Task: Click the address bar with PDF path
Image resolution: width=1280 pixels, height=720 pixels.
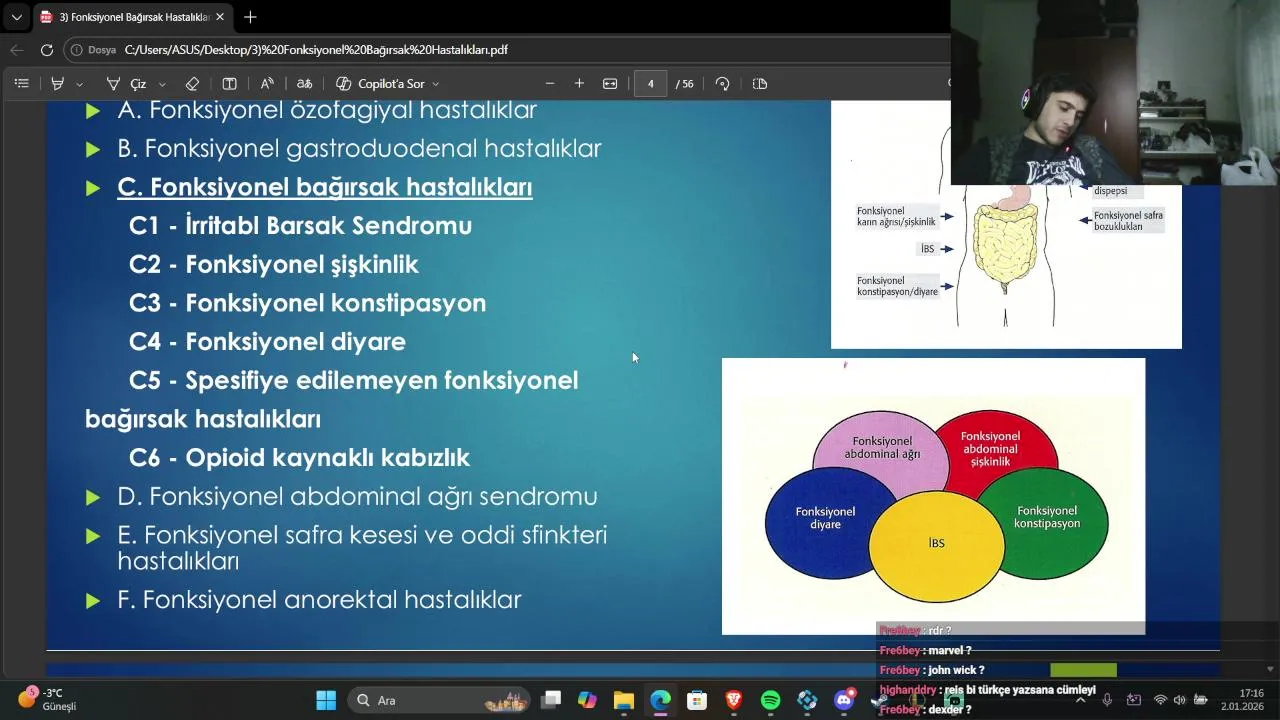Action: (x=316, y=50)
